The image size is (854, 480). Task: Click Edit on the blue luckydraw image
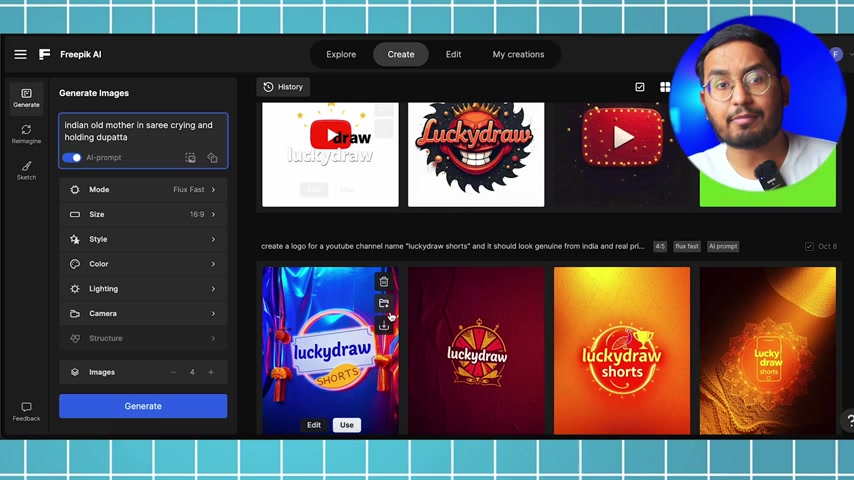pos(314,425)
